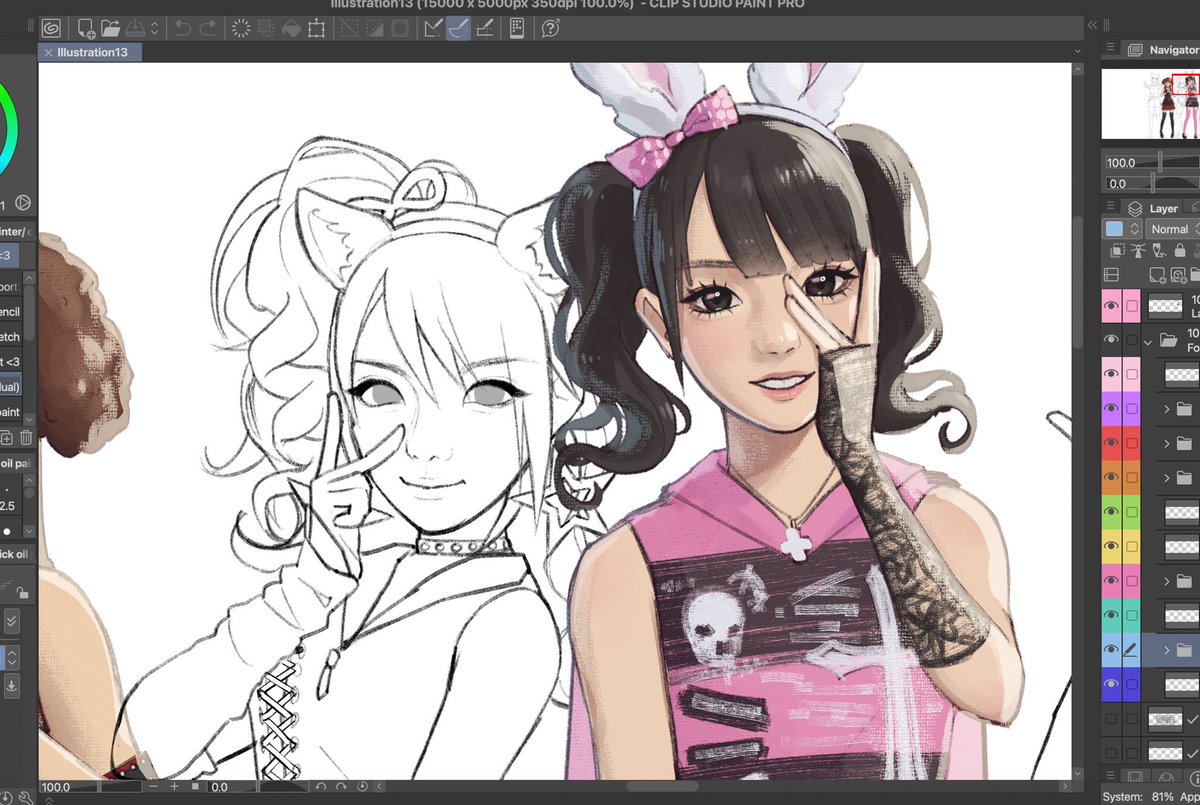This screenshot has height=805, width=1200.
Task: Collapse the expanded top folder chevron
Action: click(x=1148, y=341)
